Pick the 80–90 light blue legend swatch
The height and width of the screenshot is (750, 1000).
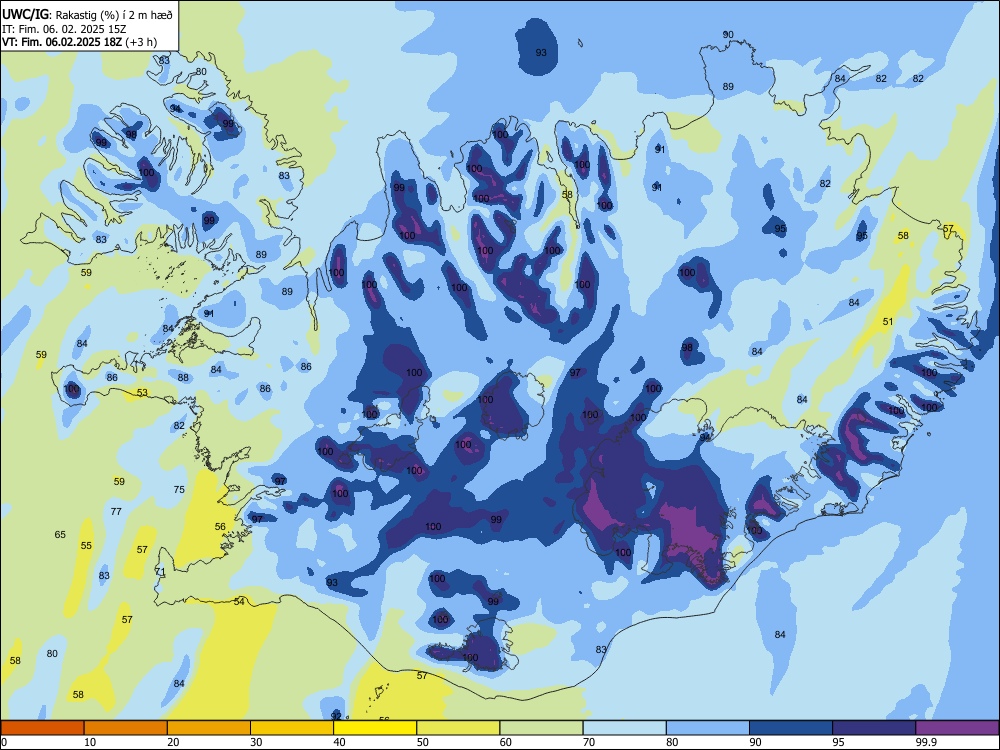(708, 728)
